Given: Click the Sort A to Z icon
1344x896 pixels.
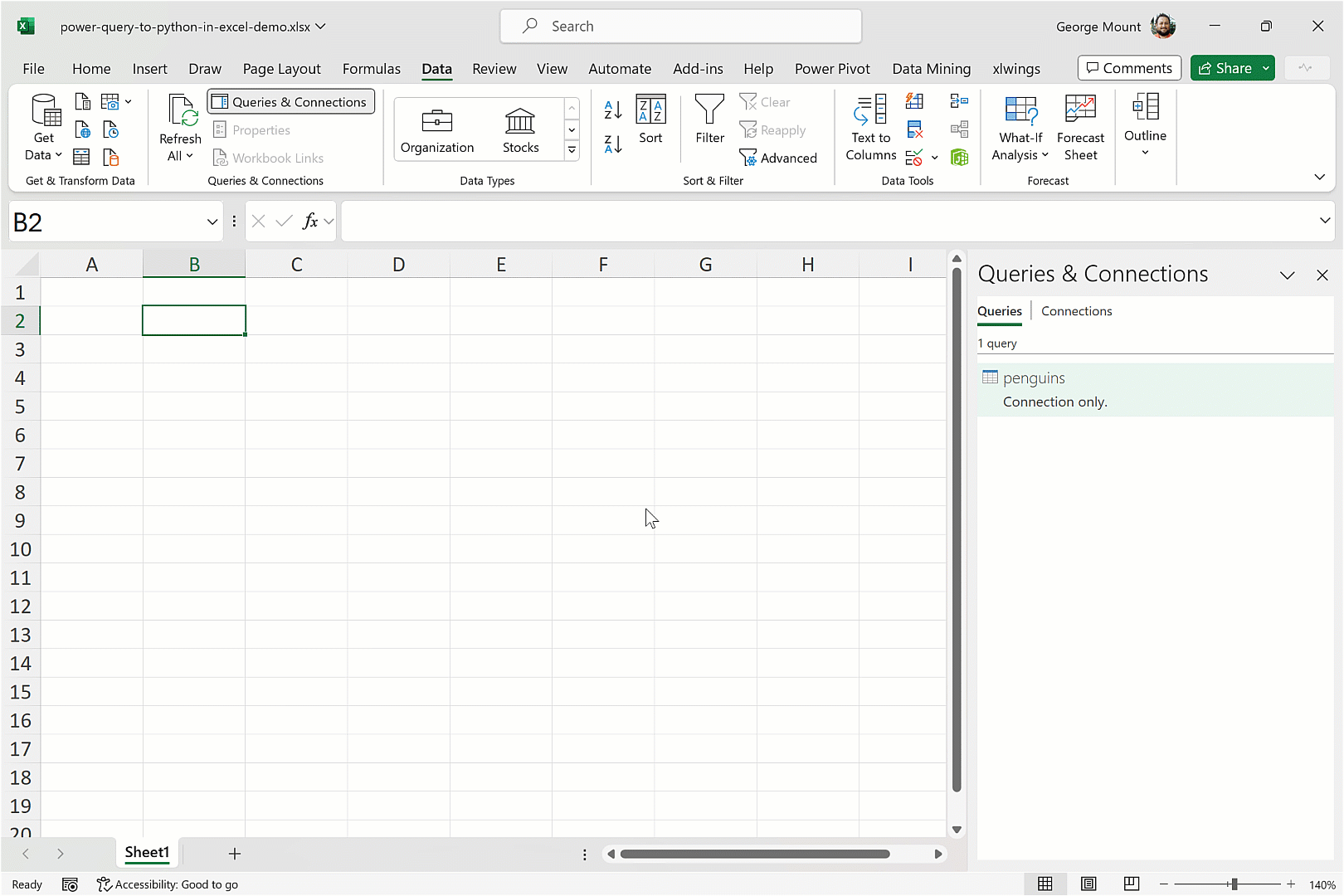Looking at the screenshot, I should point(613,110).
